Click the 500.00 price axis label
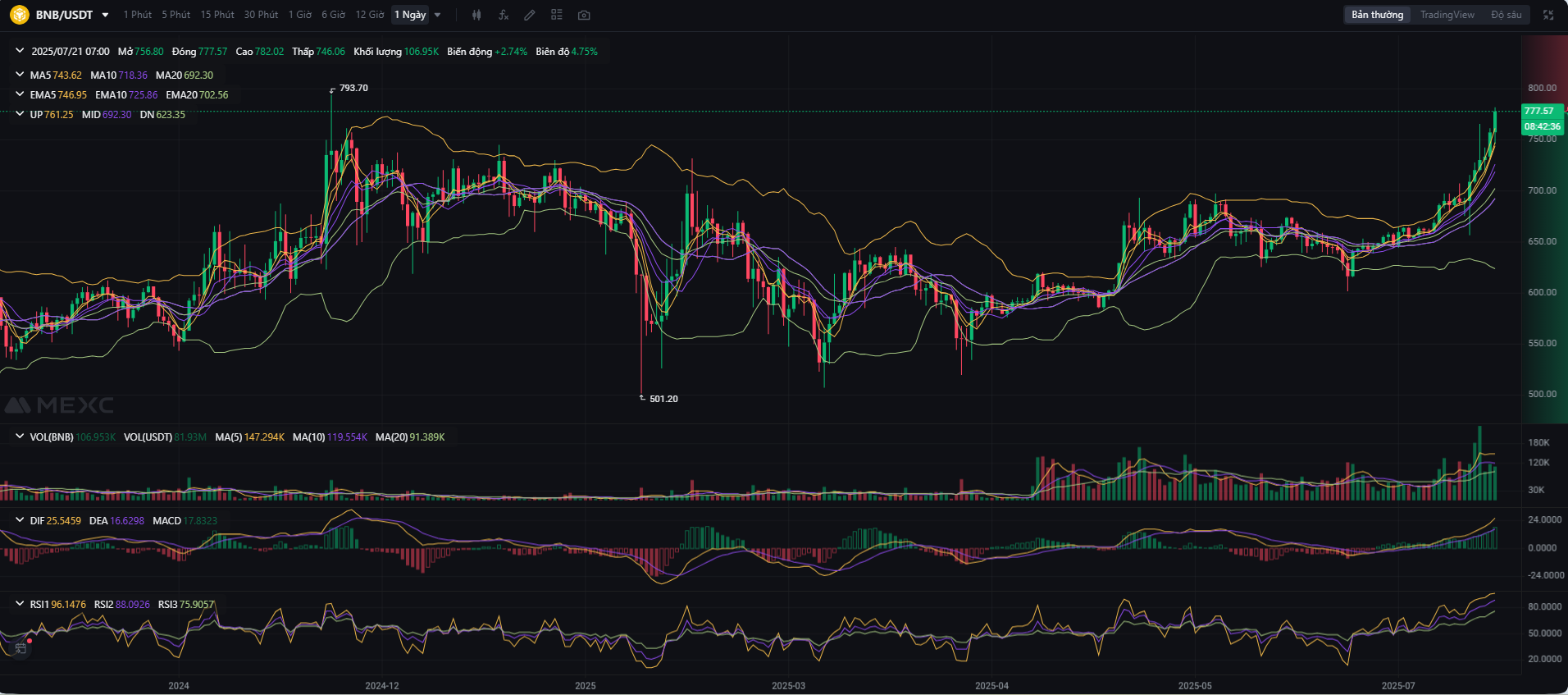 (x=1542, y=394)
